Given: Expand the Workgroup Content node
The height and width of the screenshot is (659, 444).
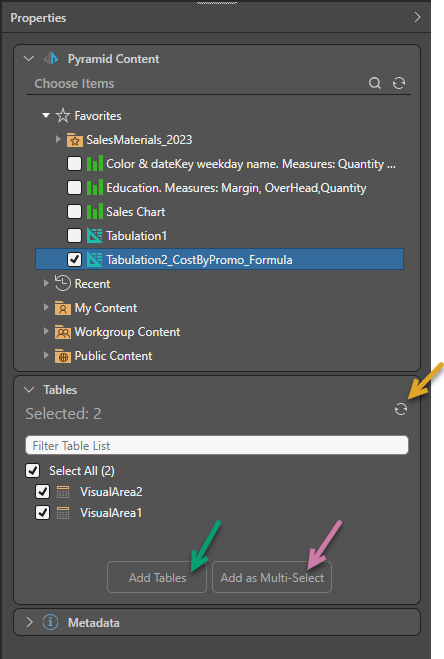Looking at the screenshot, I should (46, 332).
